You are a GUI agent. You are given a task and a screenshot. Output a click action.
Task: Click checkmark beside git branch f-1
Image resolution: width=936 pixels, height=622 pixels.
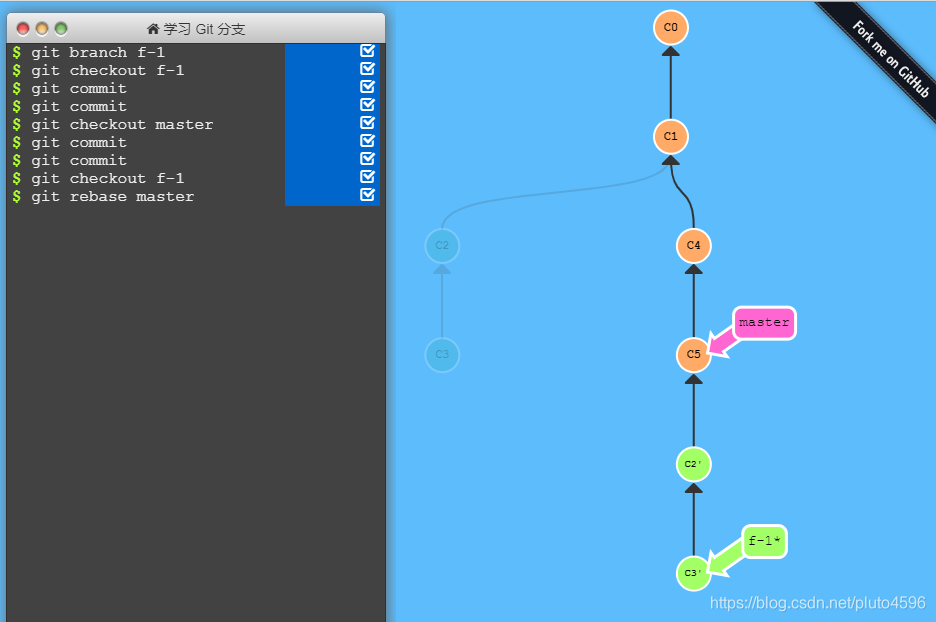point(367,51)
